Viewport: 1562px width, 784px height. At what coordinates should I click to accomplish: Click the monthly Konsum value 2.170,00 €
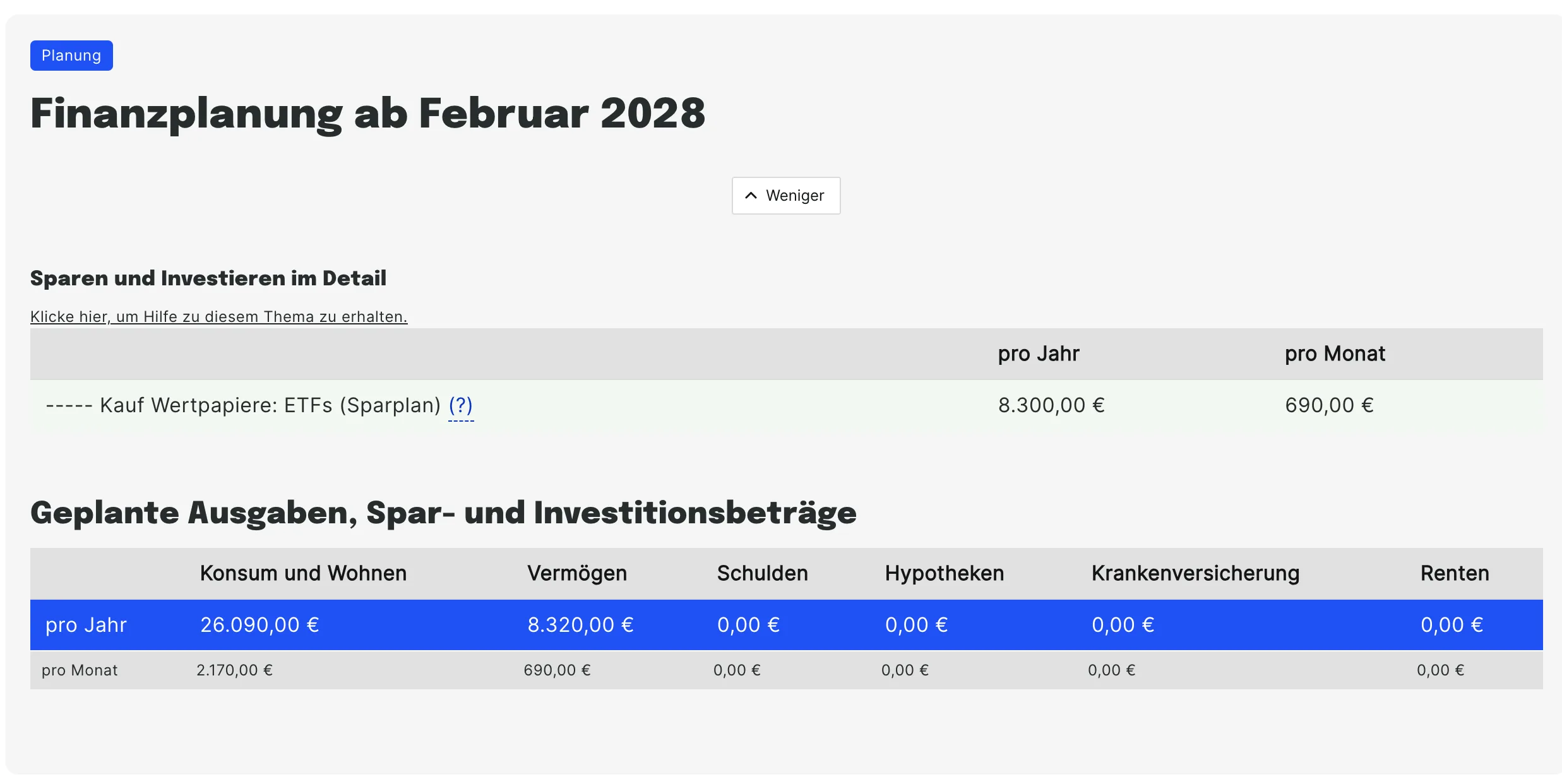tap(234, 670)
